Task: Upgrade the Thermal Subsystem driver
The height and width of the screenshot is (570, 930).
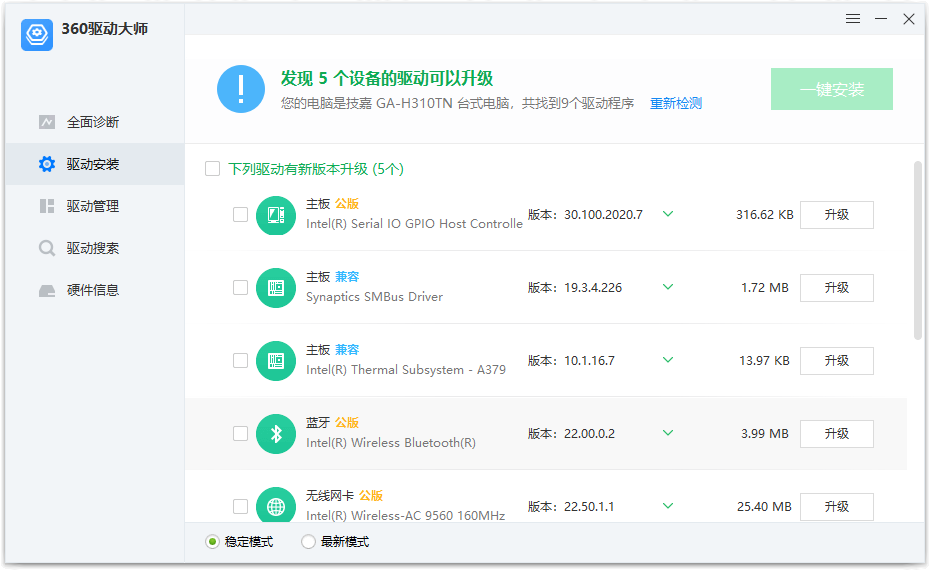Action: tap(836, 361)
